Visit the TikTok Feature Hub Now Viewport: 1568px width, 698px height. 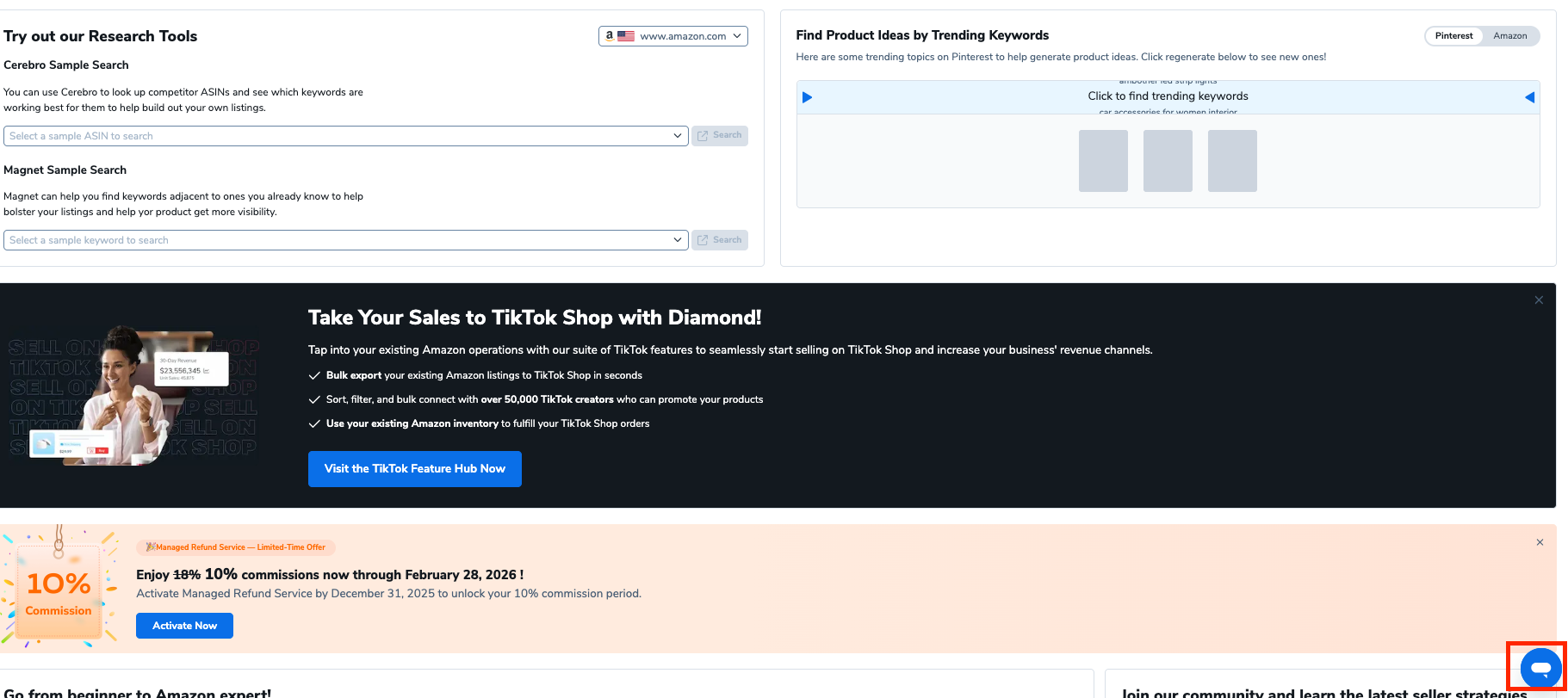(x=415, y=469)
